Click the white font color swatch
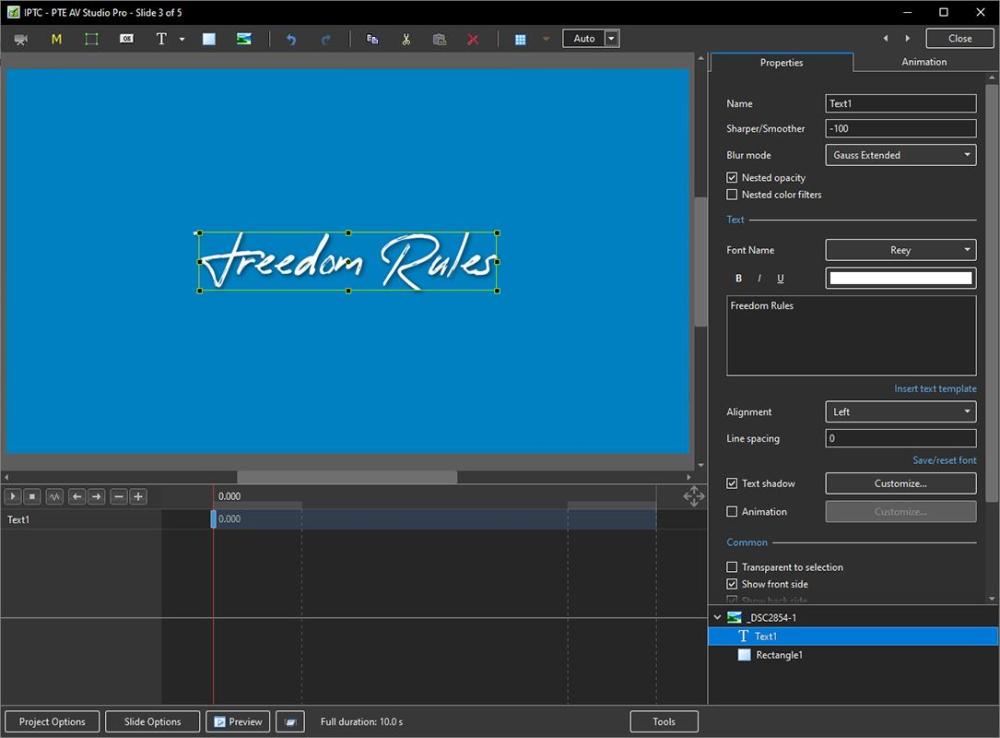Screen dimensions: 1000x738 (x=900, y=278)
